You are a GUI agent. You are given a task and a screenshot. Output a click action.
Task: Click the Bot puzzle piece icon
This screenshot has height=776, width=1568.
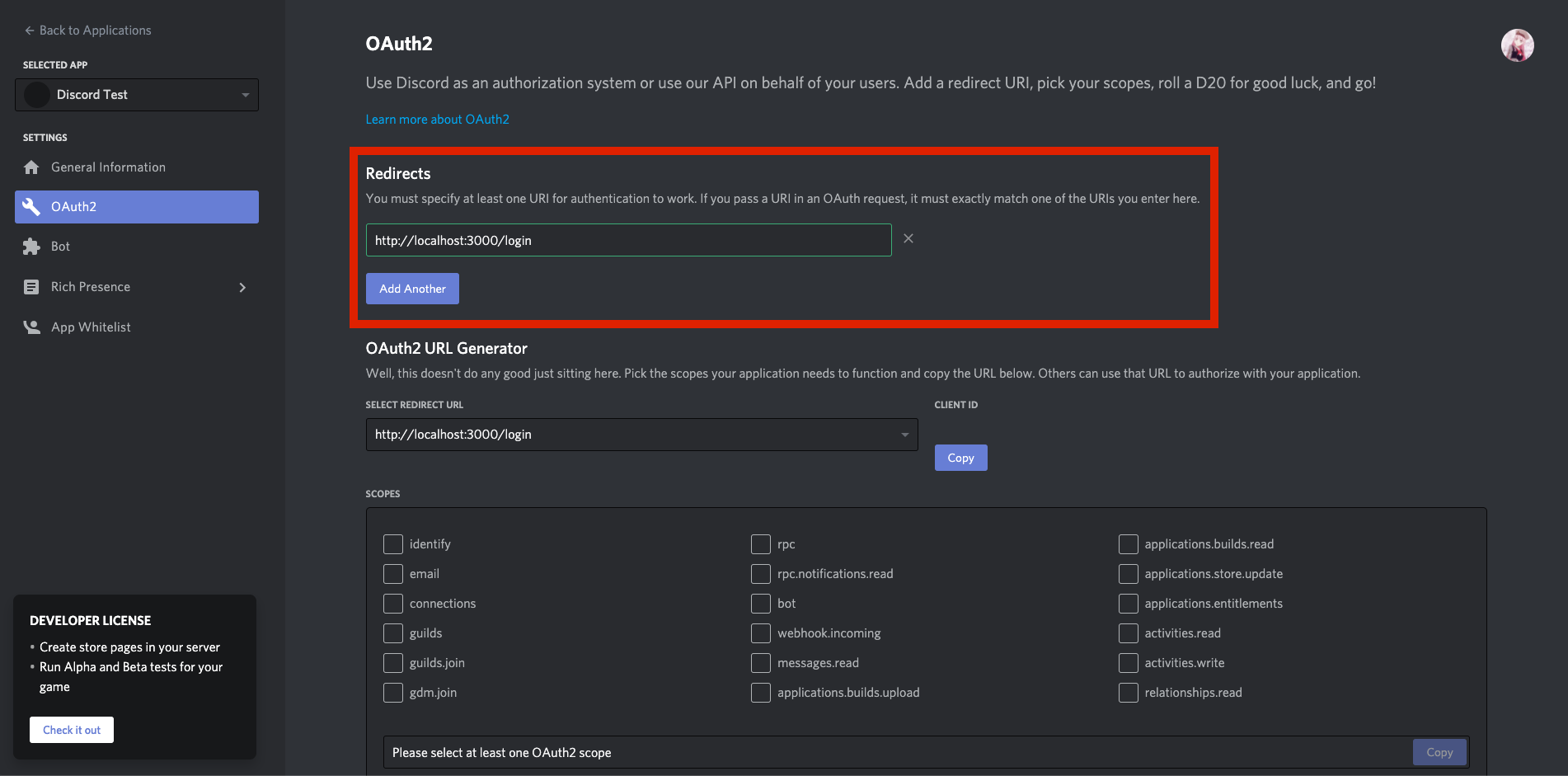coord(31,247)
